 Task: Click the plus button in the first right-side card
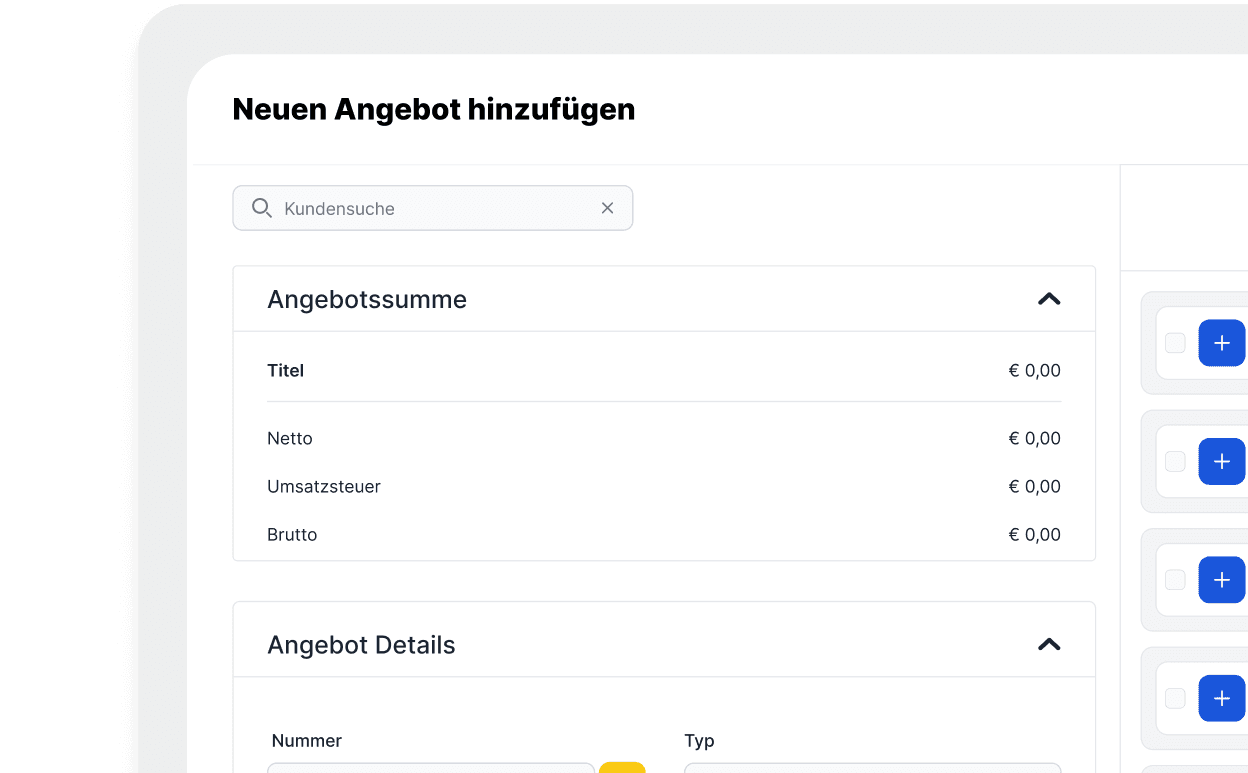pos(1222,343)
